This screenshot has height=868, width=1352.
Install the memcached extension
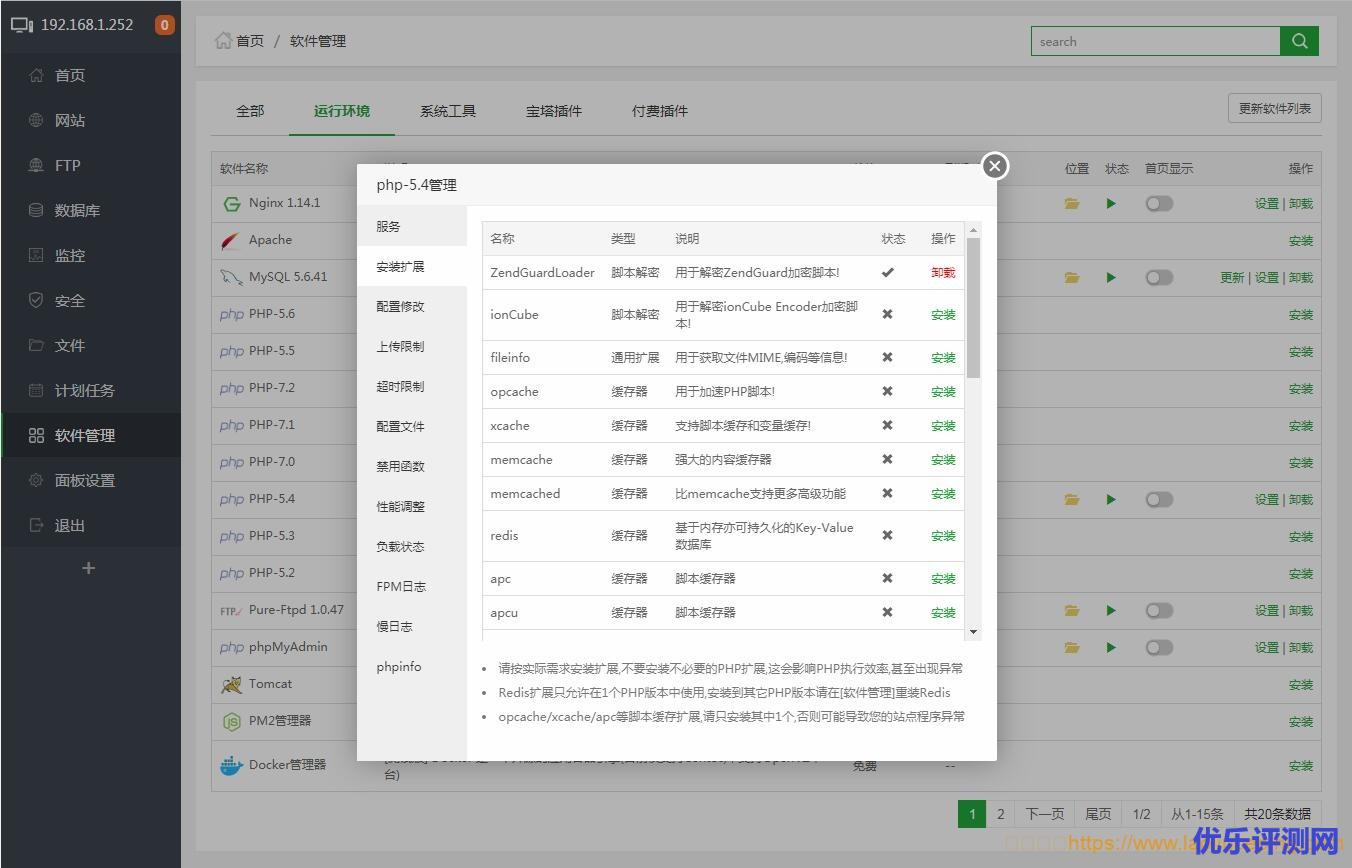coord(943,493)
